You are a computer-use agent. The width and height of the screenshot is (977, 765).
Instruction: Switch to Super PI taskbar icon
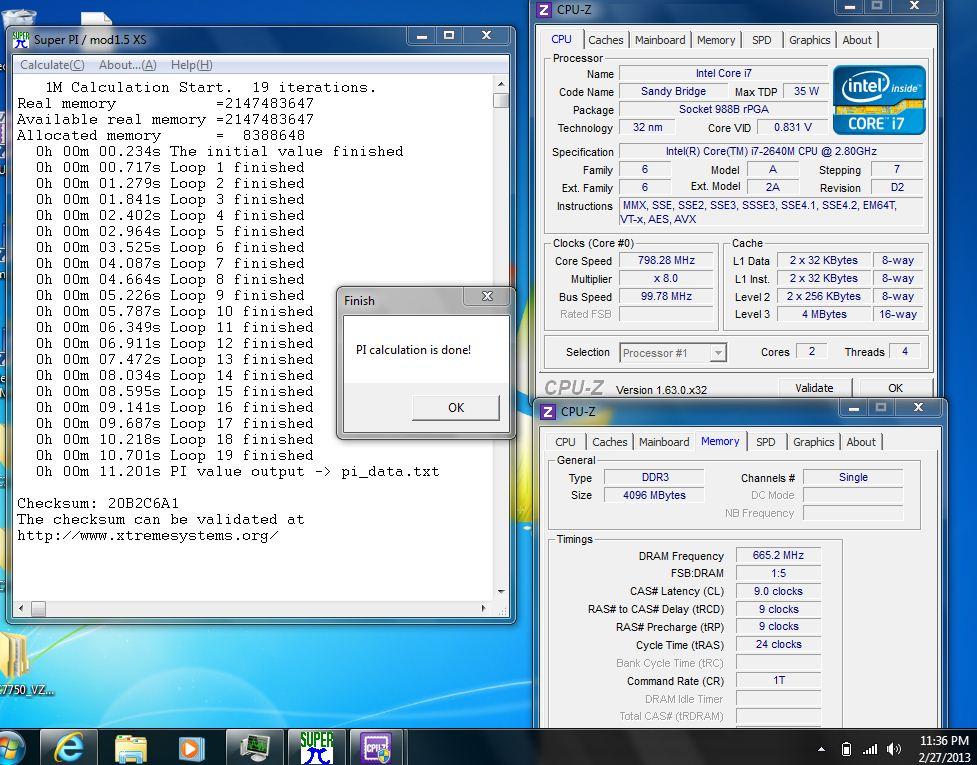tap(317, 748)
